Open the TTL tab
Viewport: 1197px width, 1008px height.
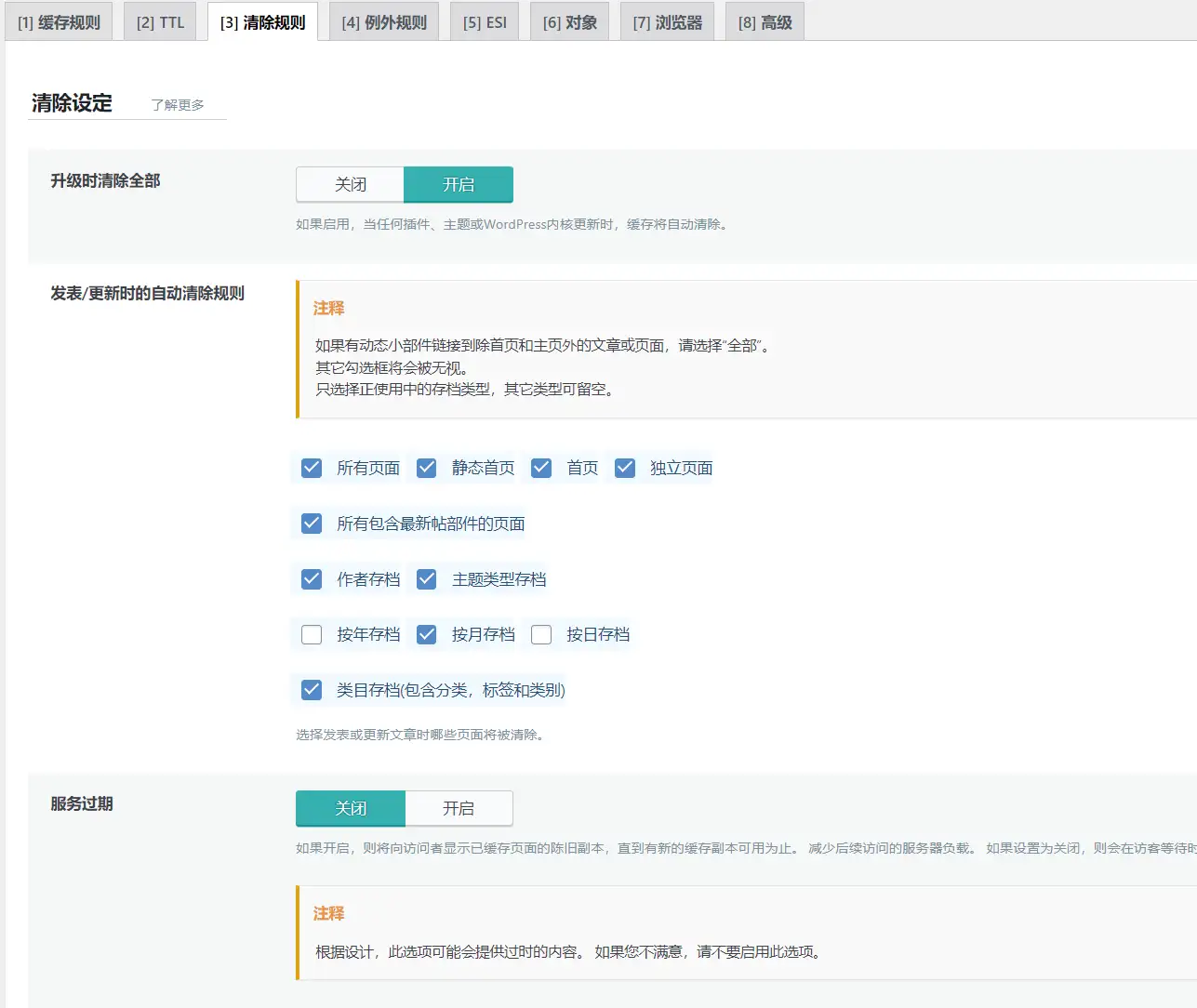[160, 22]
